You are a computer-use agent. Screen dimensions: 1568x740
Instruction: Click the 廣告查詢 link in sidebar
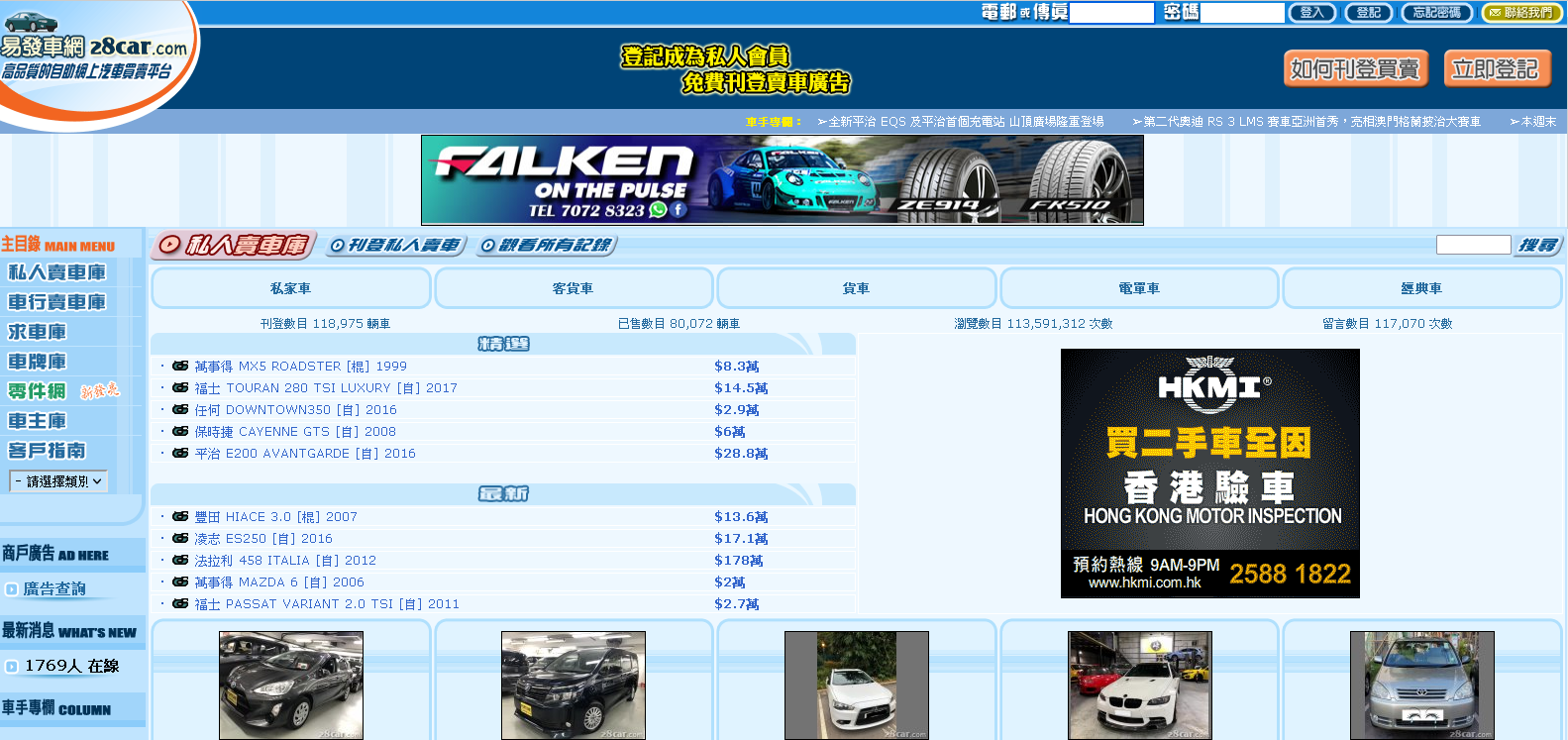(53, 588)
